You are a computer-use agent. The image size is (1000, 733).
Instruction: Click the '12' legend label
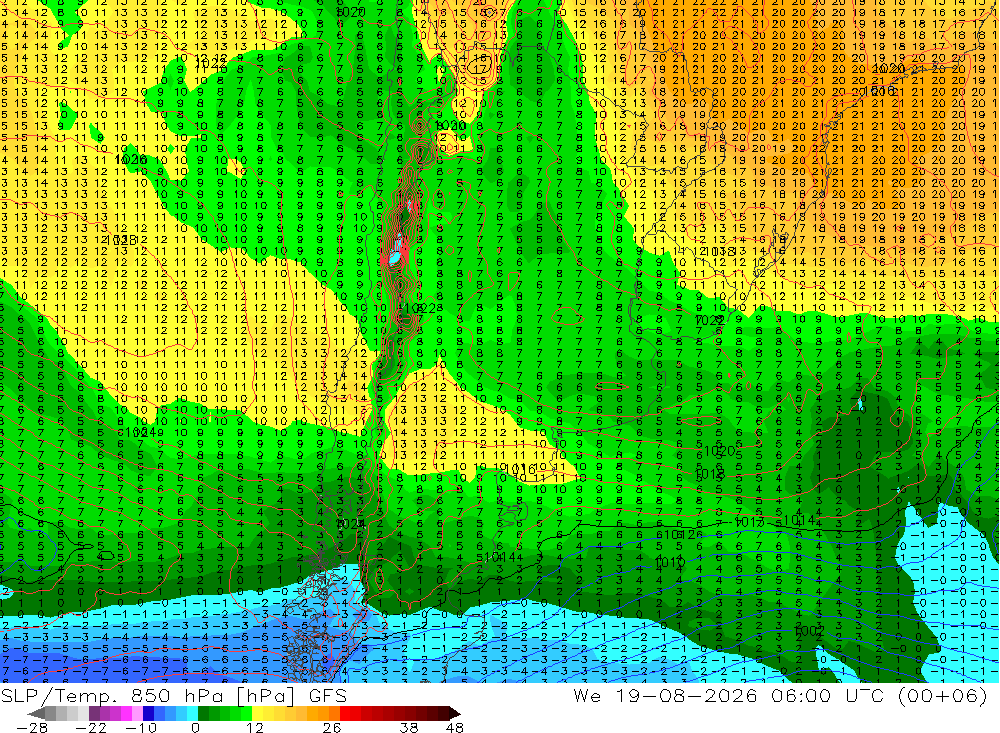pos(254,728)
